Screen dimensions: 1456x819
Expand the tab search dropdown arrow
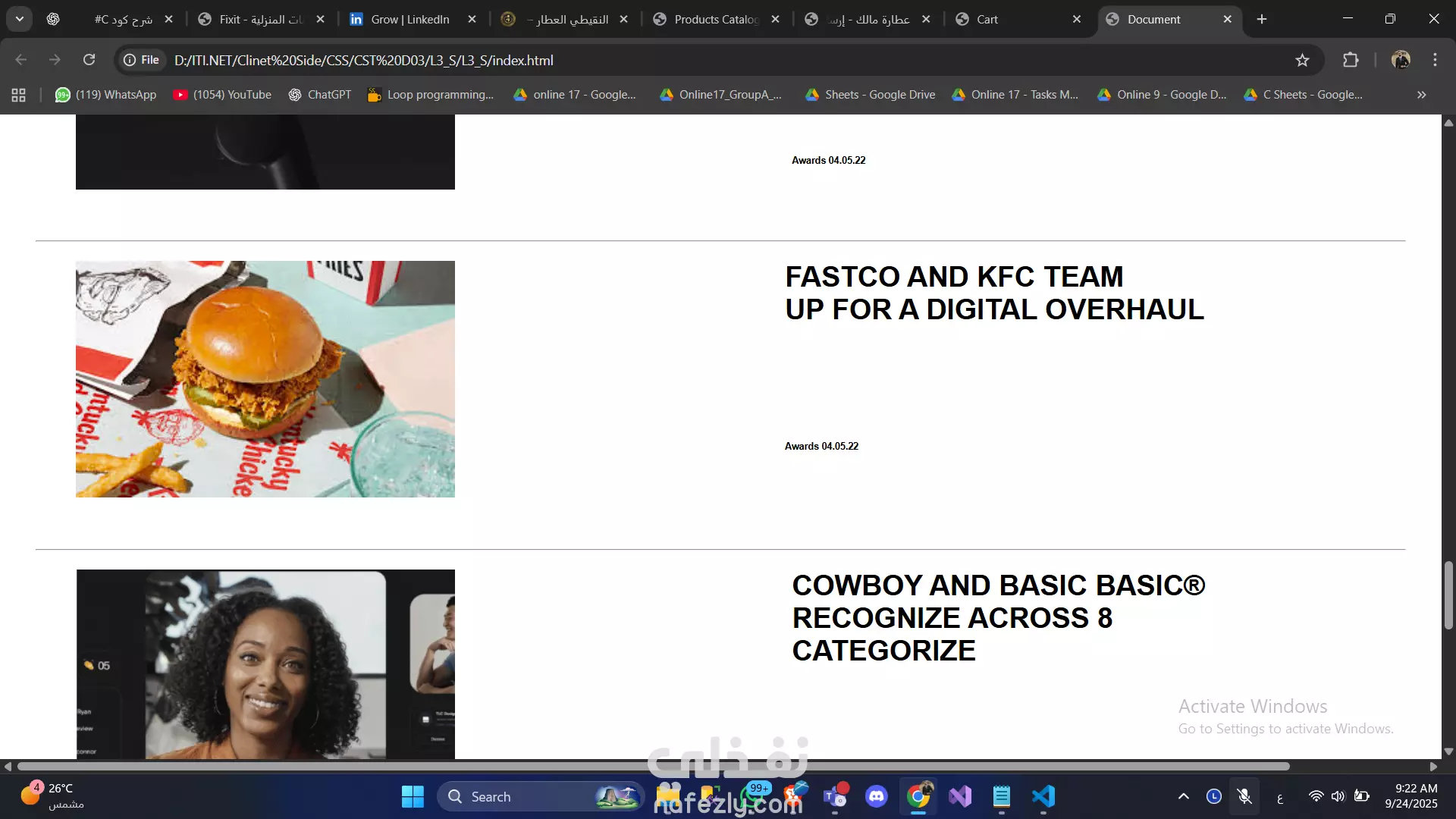pyautogui.click(x=20, y=19)
